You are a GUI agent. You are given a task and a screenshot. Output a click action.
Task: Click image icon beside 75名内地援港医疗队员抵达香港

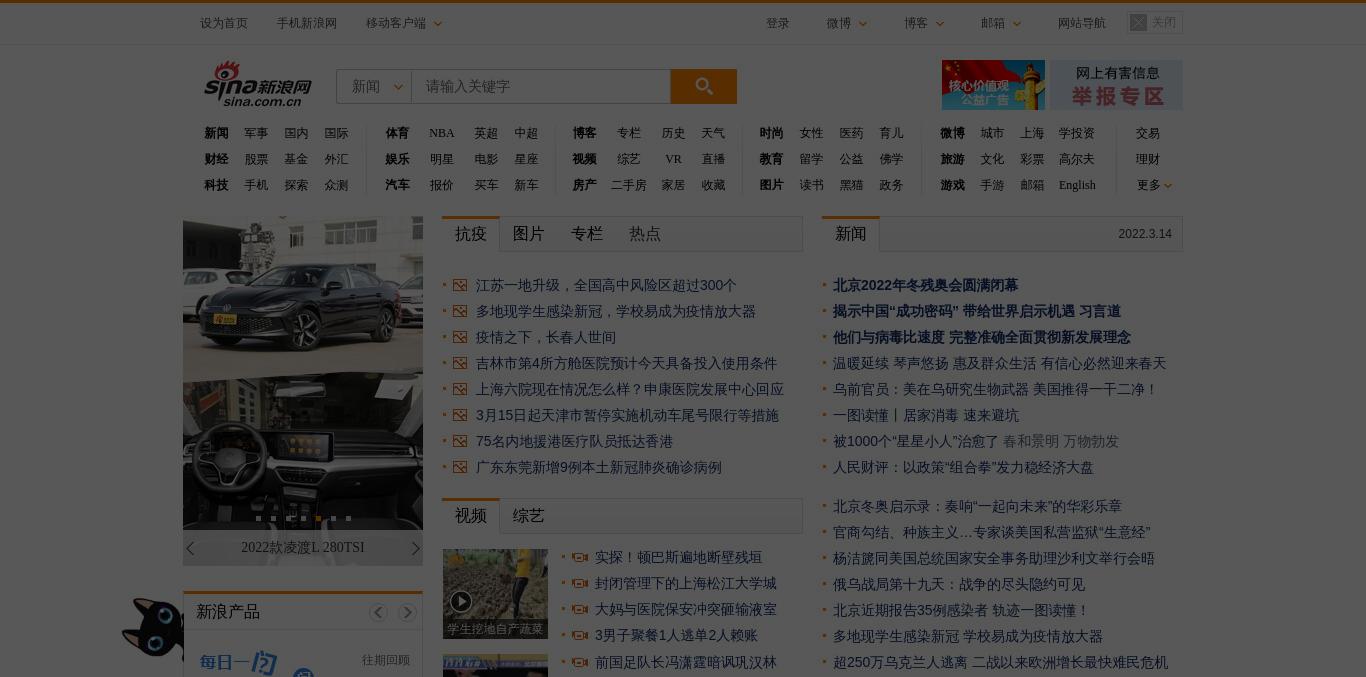point(460,441)
